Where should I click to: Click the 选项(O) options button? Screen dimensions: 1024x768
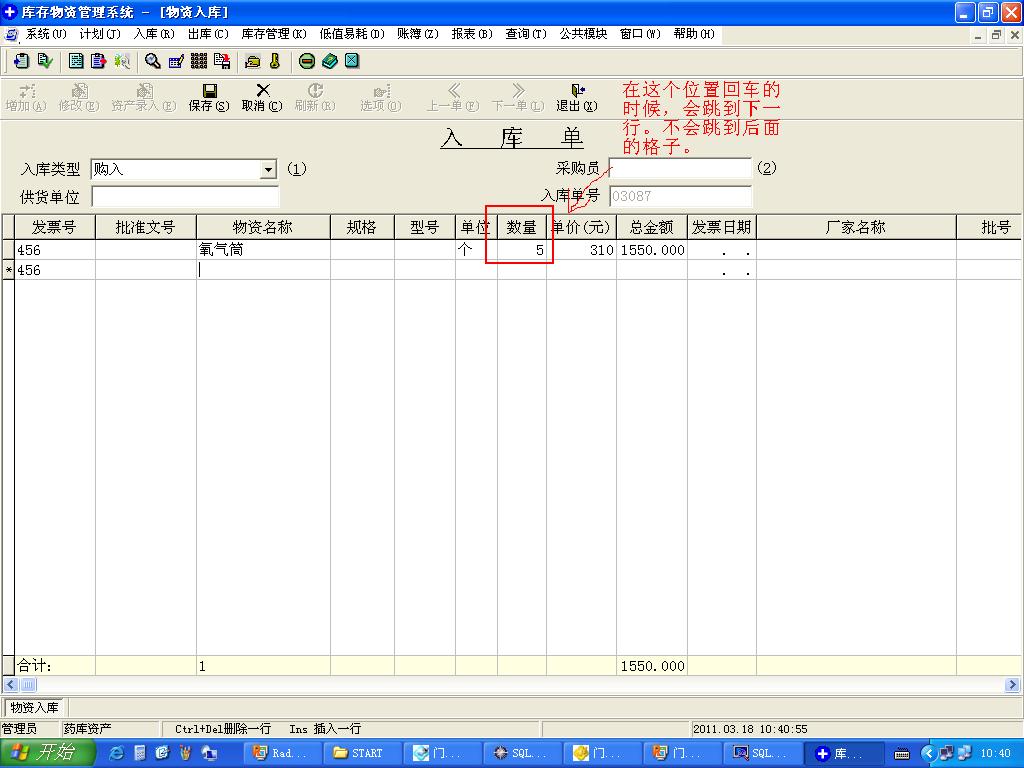(x=381, y=97)
